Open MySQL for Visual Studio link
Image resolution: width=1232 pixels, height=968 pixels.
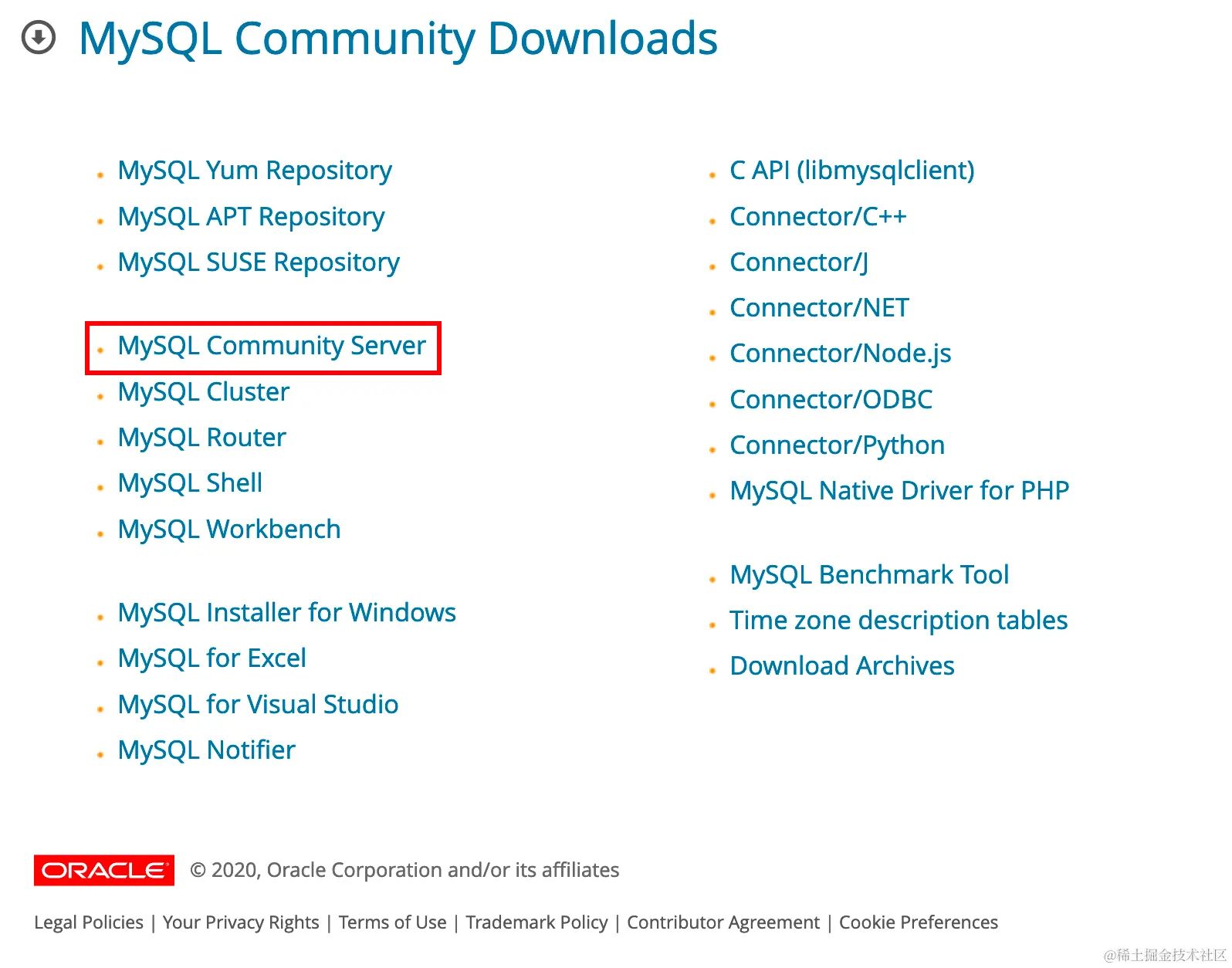coord(259,705)
